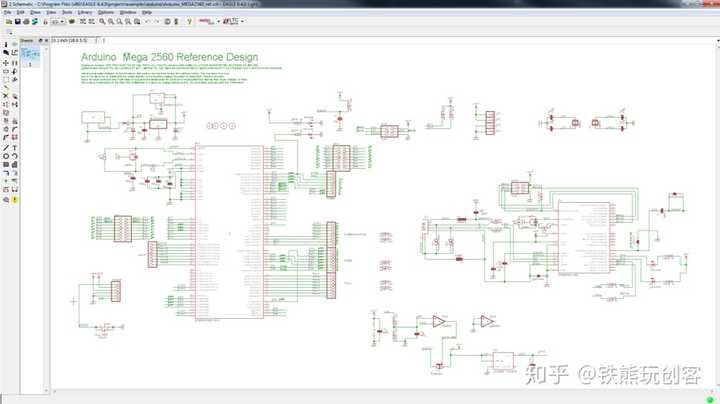Open the sheet selector combo box
Screen dimensions: 720x404
(x=58, y=21)
